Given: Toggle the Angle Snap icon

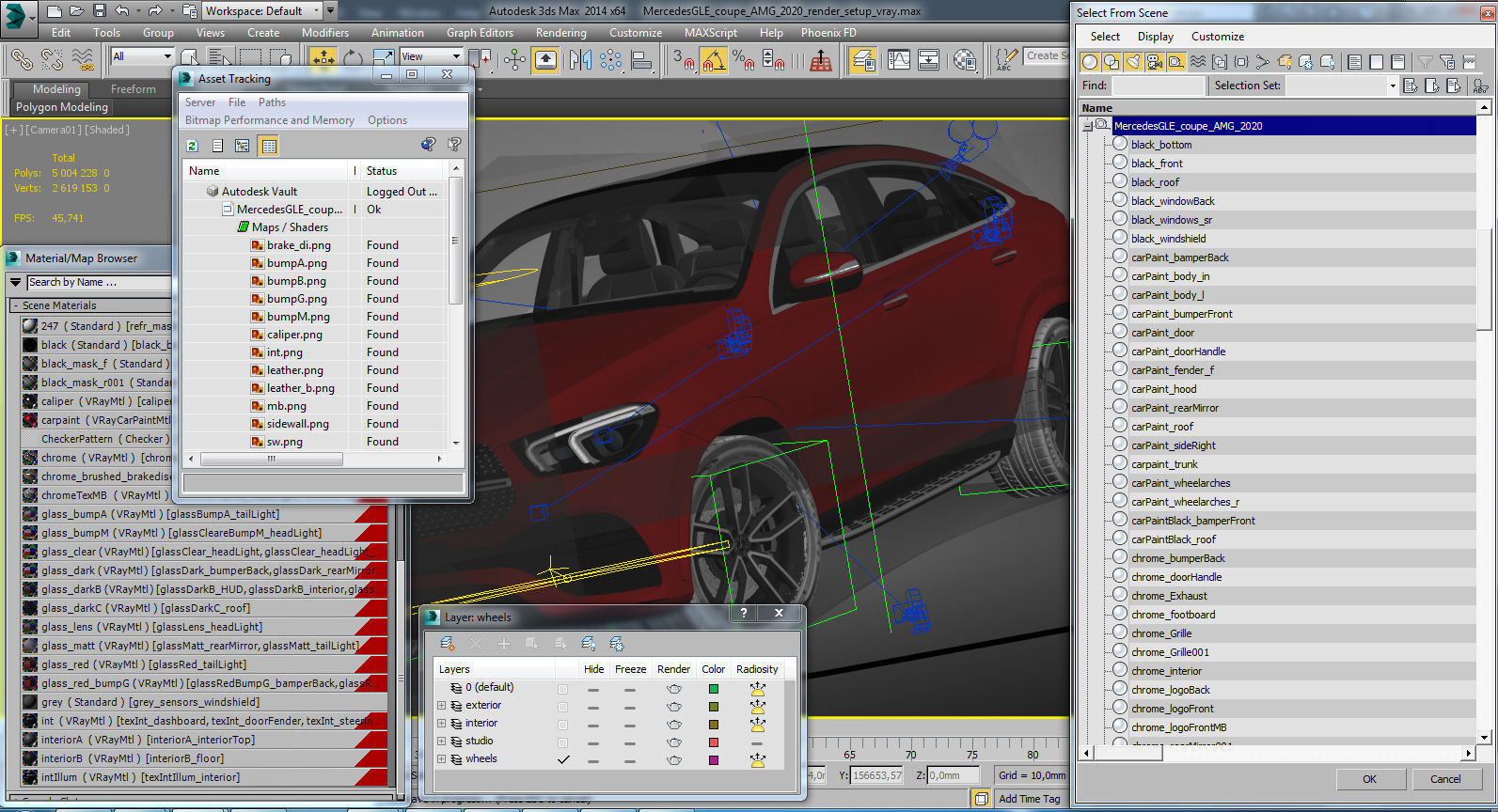Looking at the screenshot, I should coord(714,60).
